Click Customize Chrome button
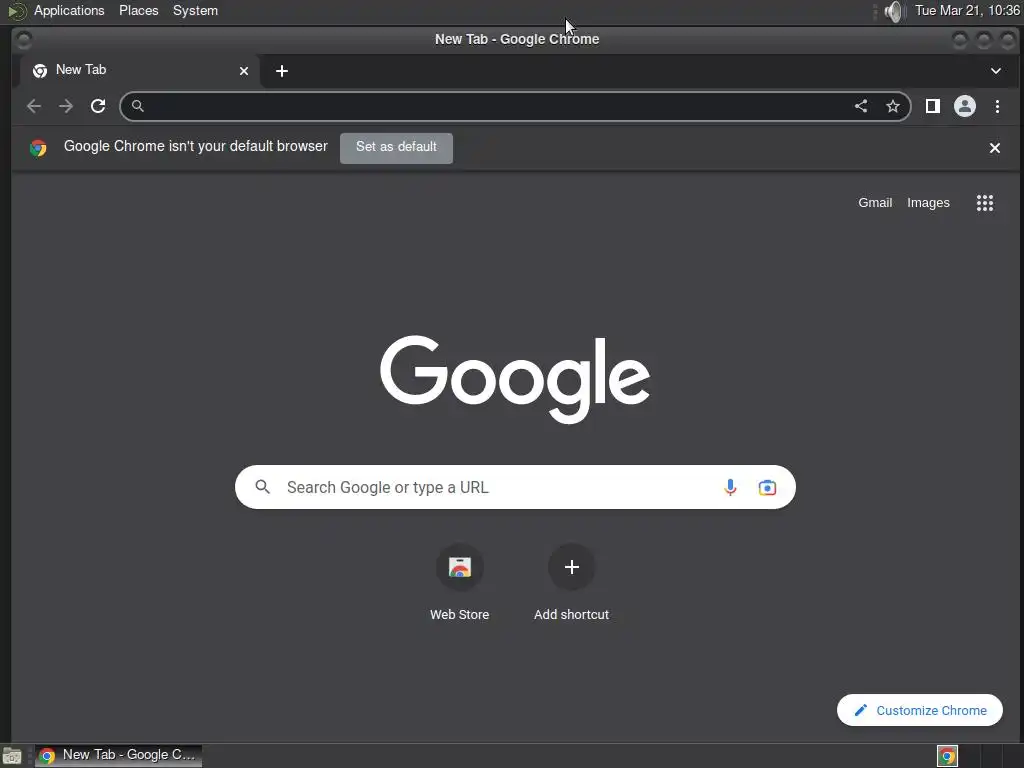Screen dimensions: 1024x768 (x=920, y=710)
